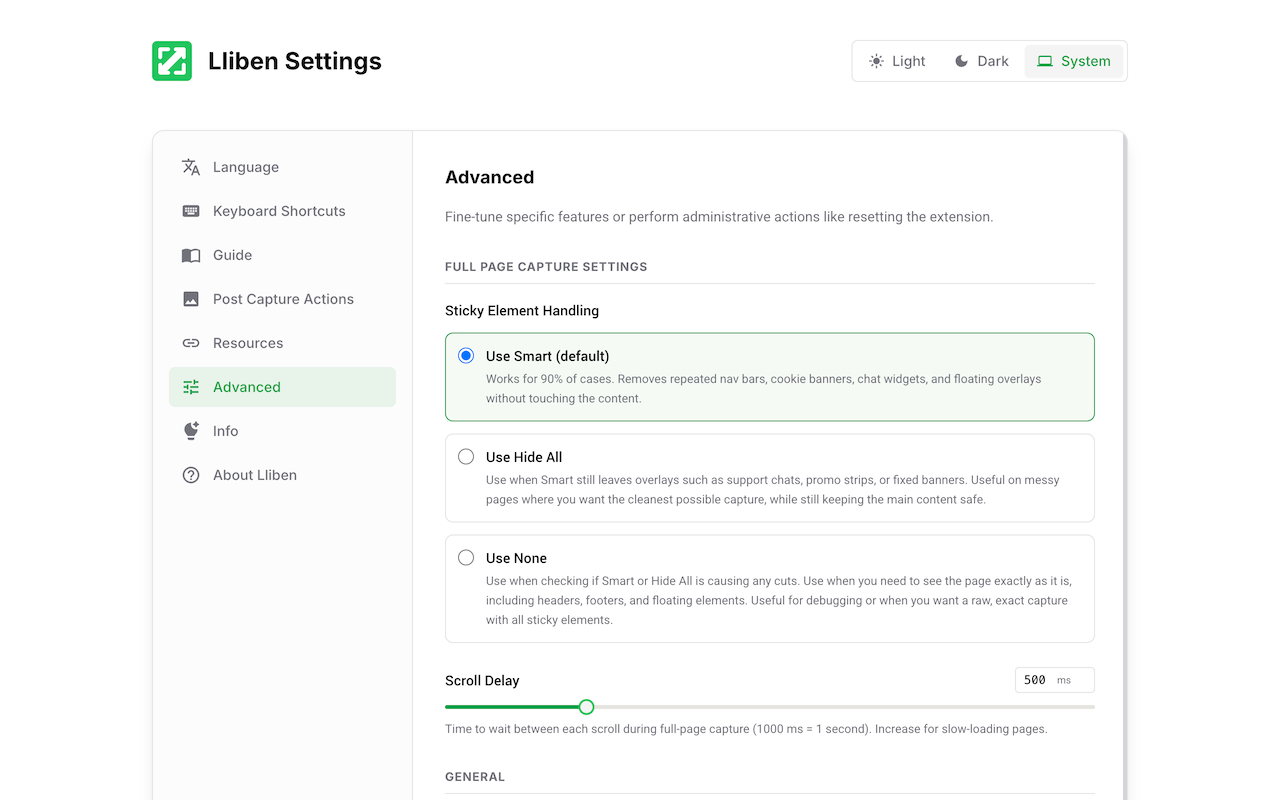Open the Keyboard Shortcuts settings page
Viewport: 1280px width, 800px height.
[279, 211]
